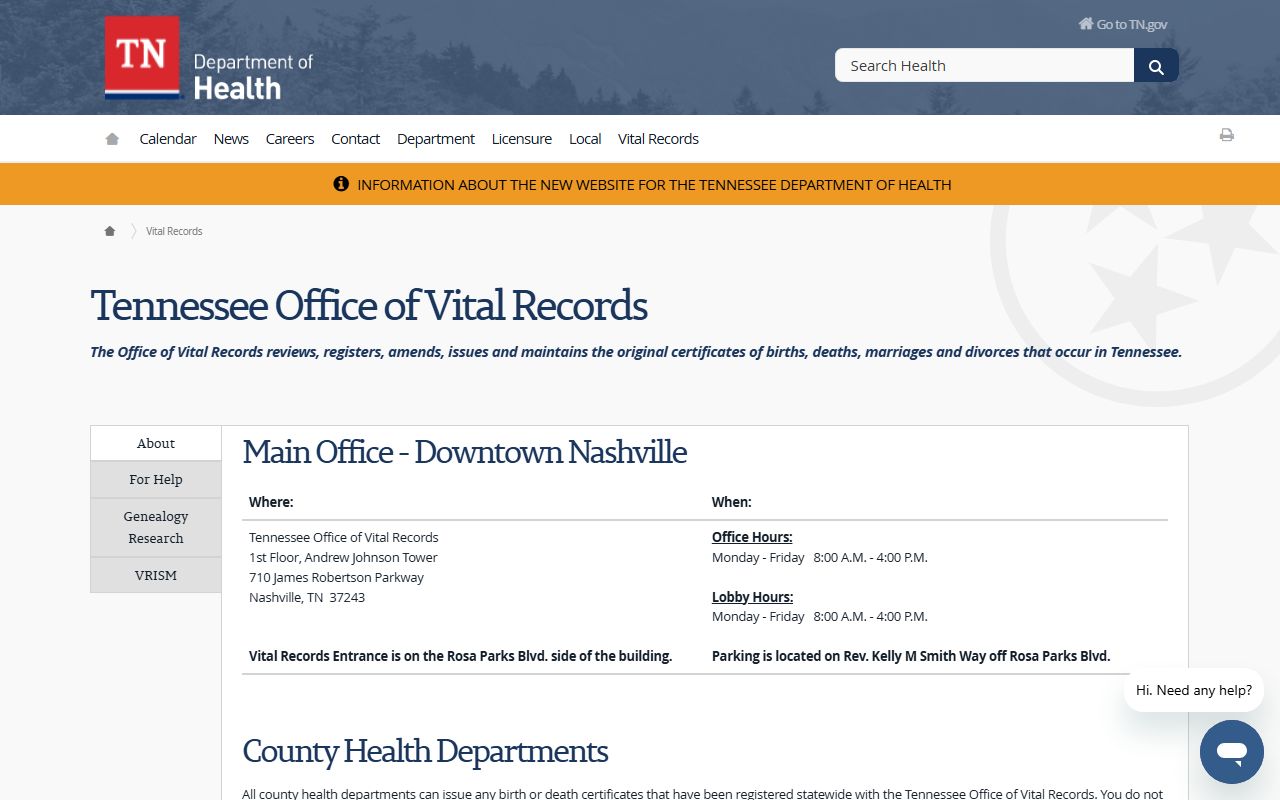The height and width of the screenshot is (800, 1280).
Task: Click the Rev. Kelly M Smith Way parking note
Action: click(x=911, y=656)
